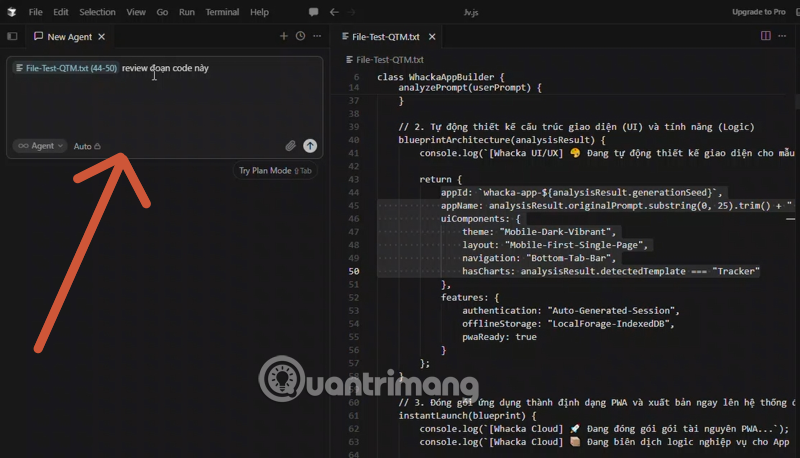Open the Auto model selector
Screen dimensions: 800x458
click(x=87, y=146)
